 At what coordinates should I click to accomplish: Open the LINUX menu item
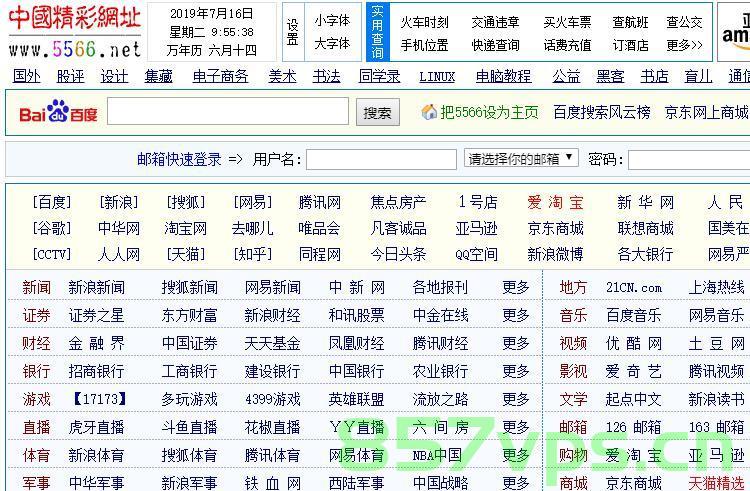tap(437, 76)
